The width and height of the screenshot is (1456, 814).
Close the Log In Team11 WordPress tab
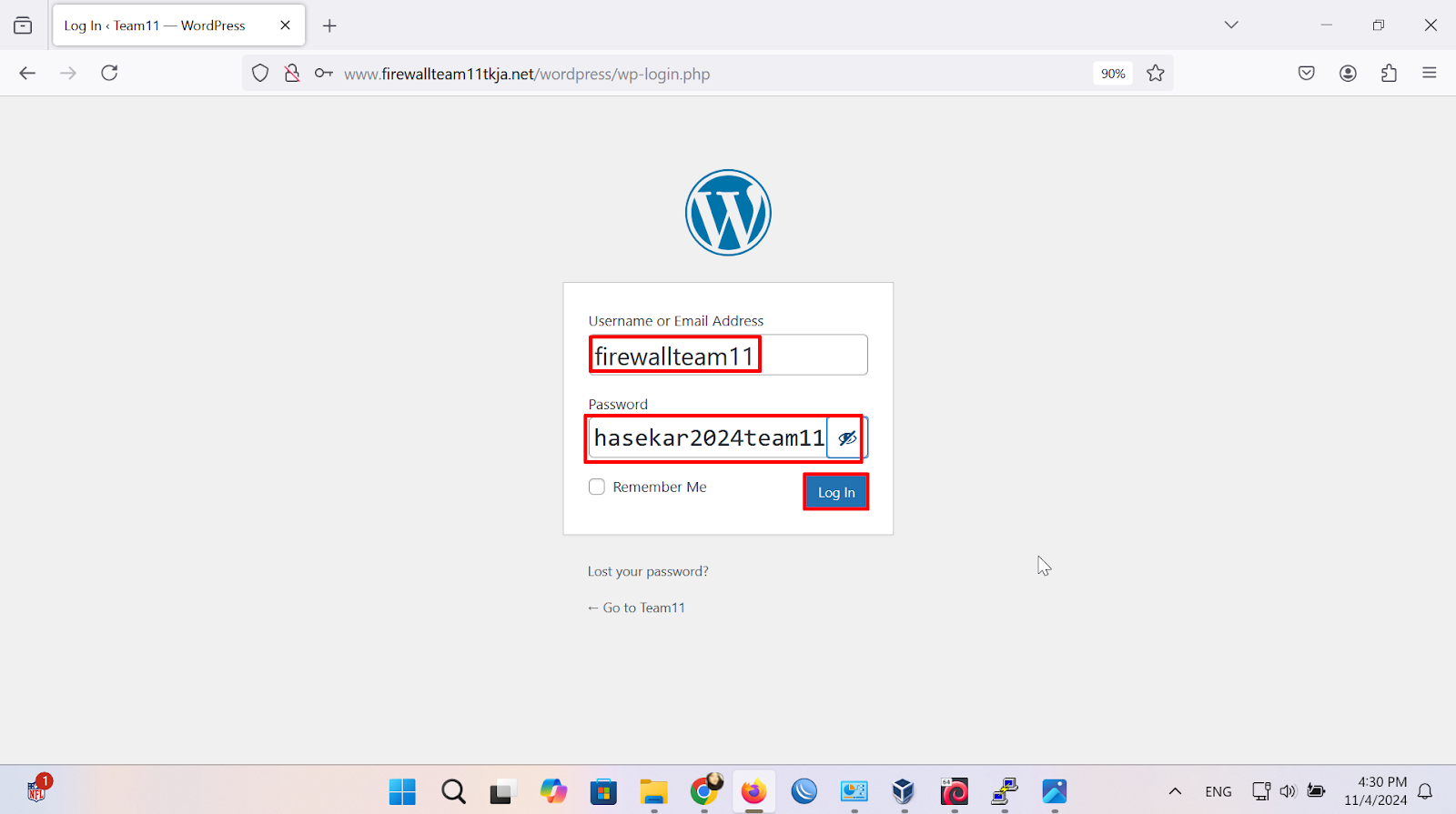(x=285, y=25)
